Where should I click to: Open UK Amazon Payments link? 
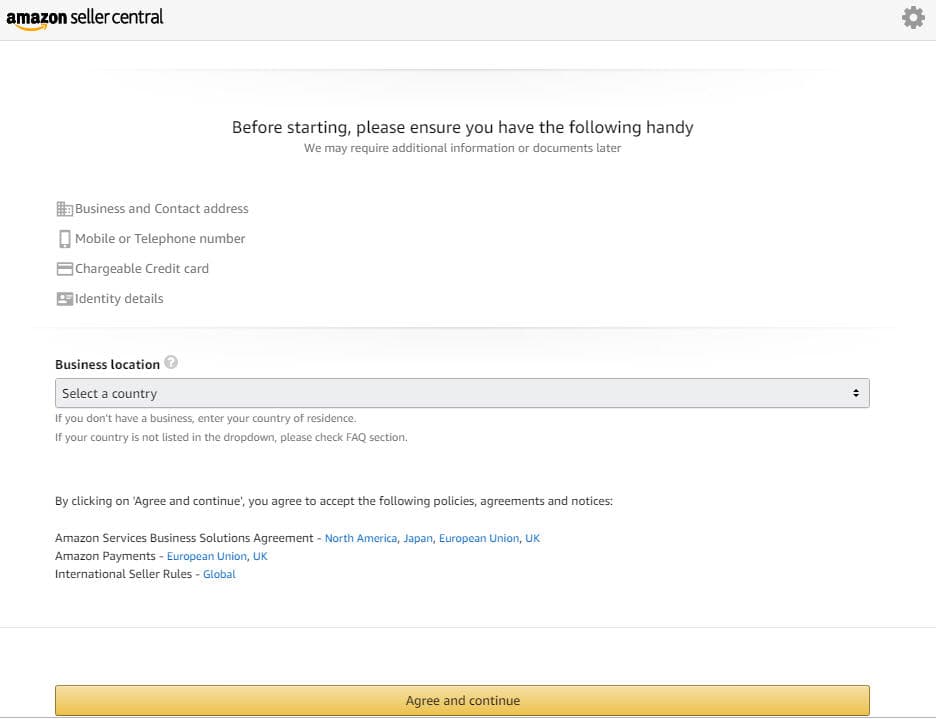click(x=260, y=556)
